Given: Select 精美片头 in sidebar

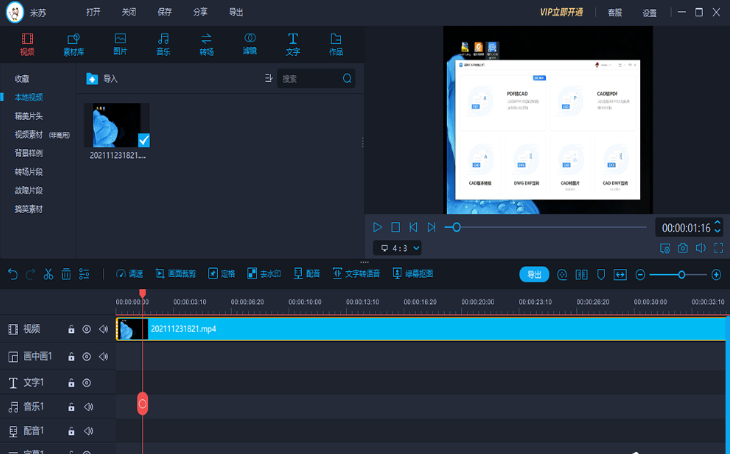Looking at the screenshot, I should (x=29, y=116).
